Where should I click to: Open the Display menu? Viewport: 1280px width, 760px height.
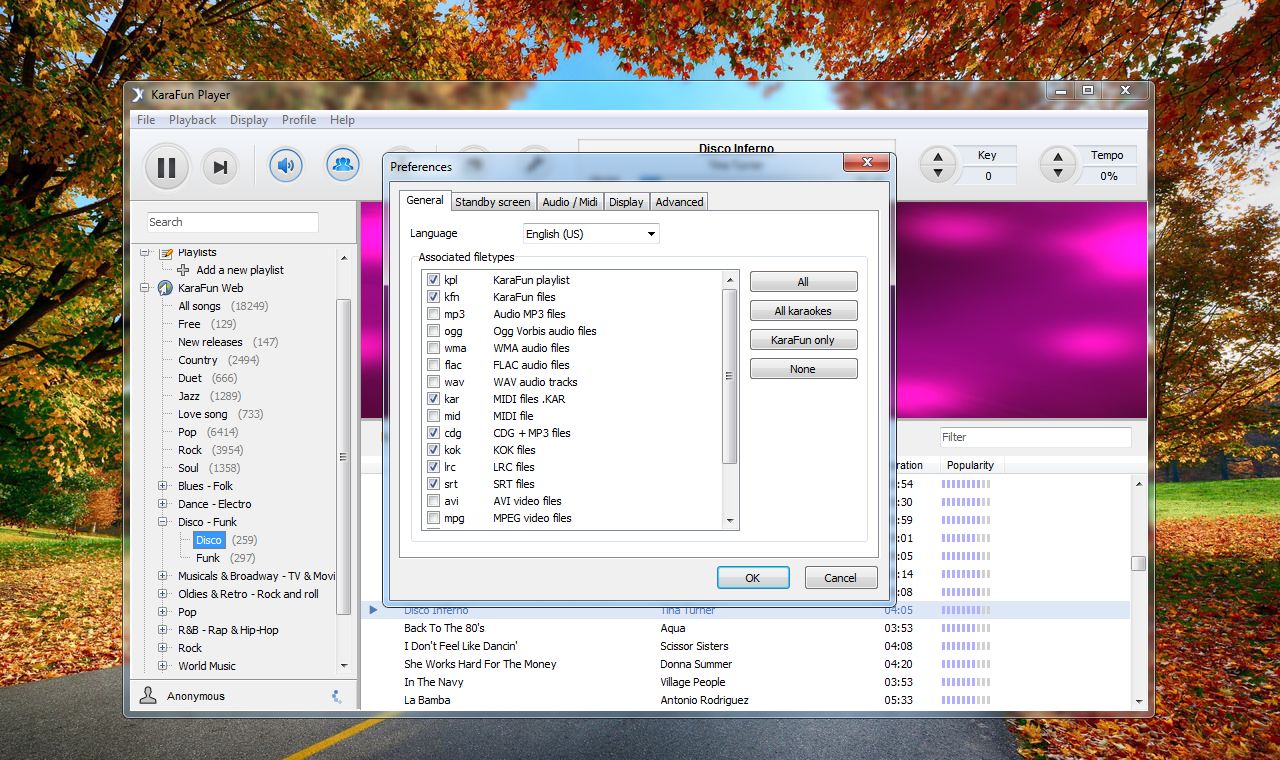[249, 120]
